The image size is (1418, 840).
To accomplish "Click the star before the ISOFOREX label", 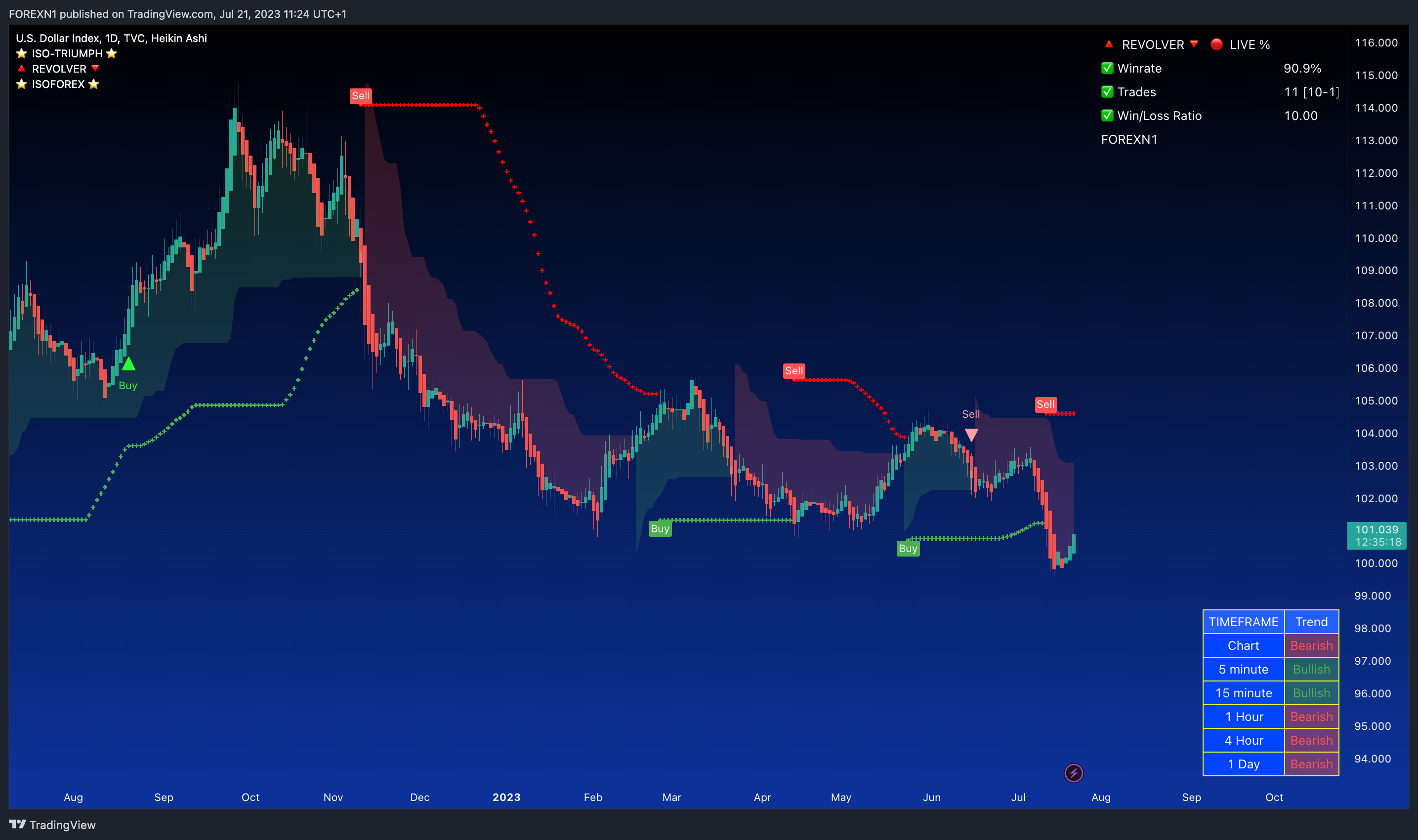I will click(22, 84).
